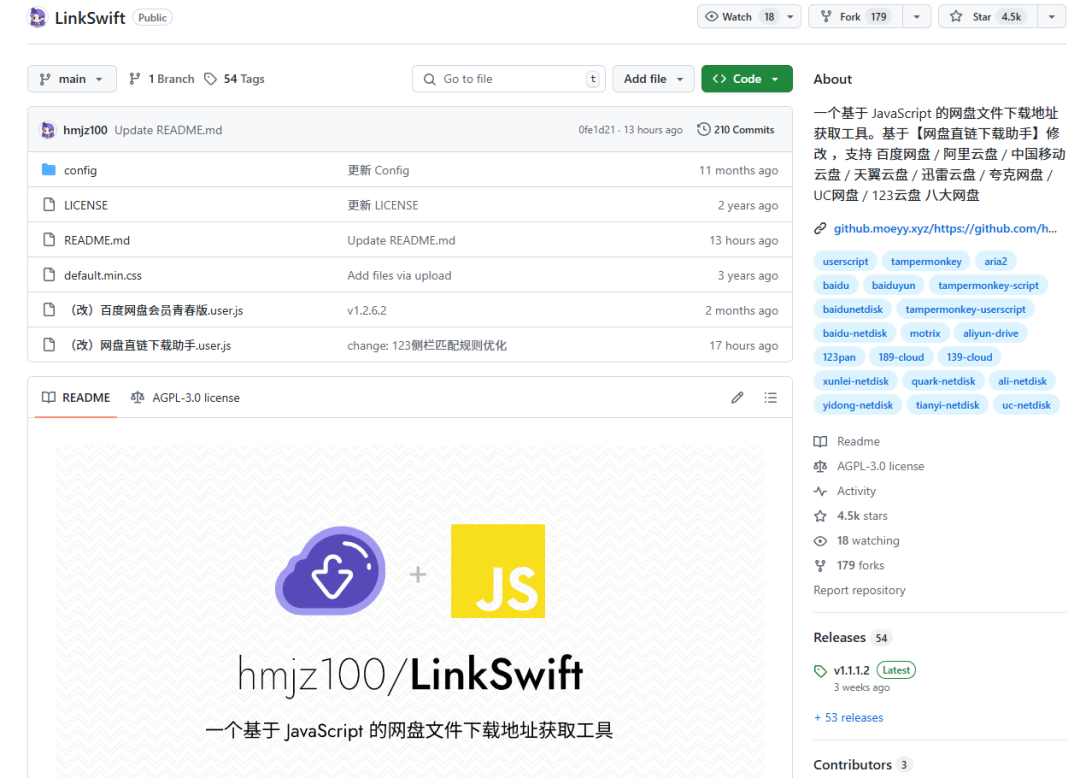Image resolution: width=1080 pixels, height=778 pixels.
Task: Open the 网盘直链下载助手.user.js file
Action: [x=148, y=346]
